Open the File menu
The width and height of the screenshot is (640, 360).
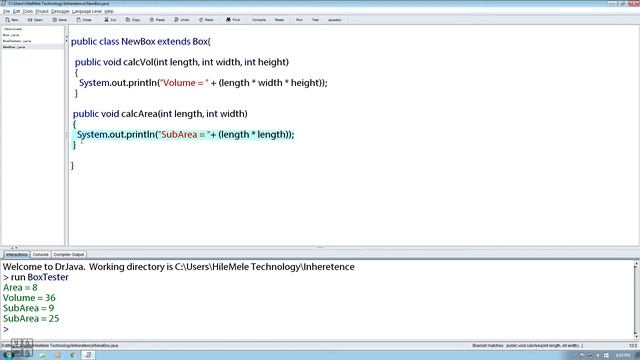click(7, 11)
